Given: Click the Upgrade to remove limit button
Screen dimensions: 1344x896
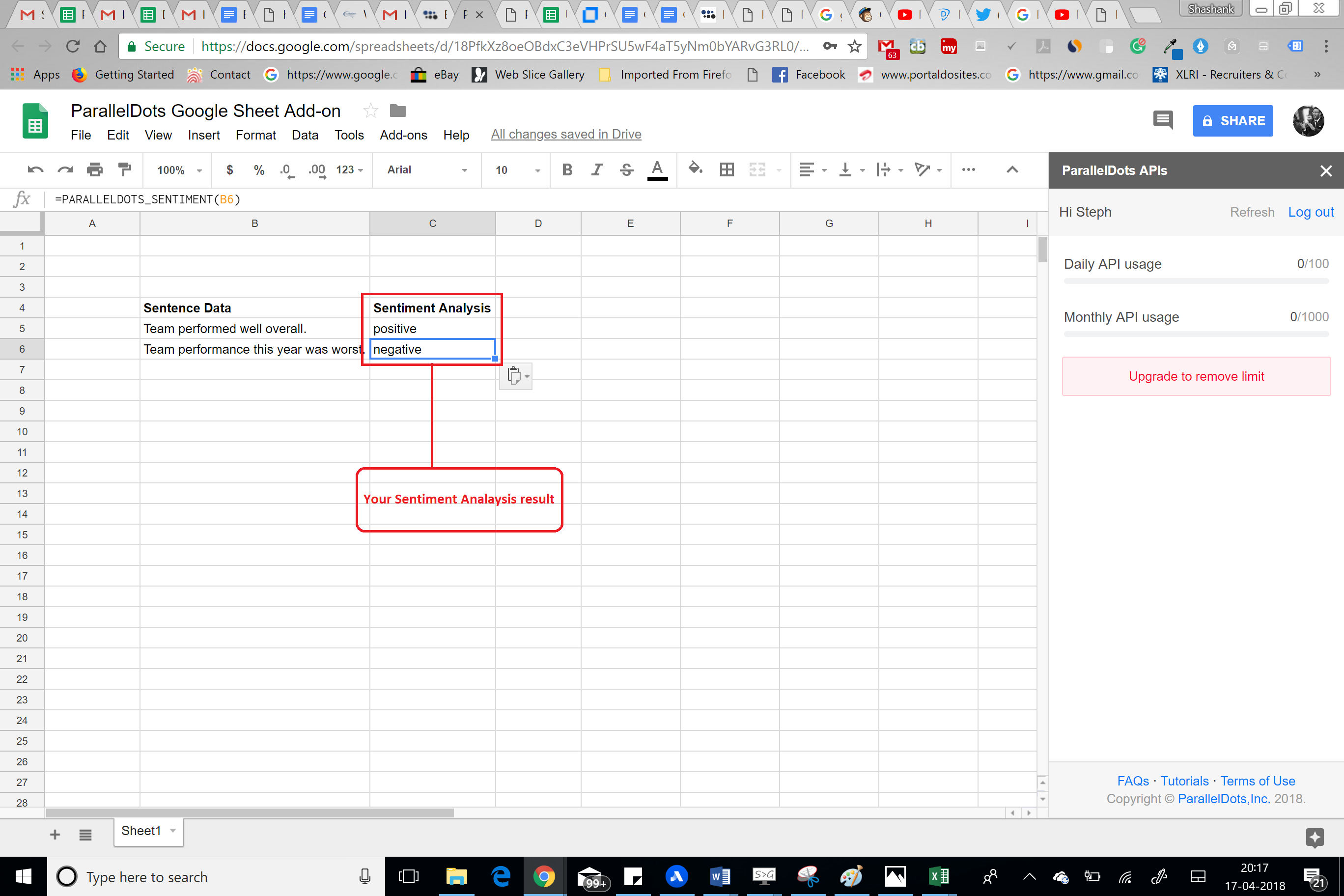Looking at the screenshot, I should [1196, 376].
